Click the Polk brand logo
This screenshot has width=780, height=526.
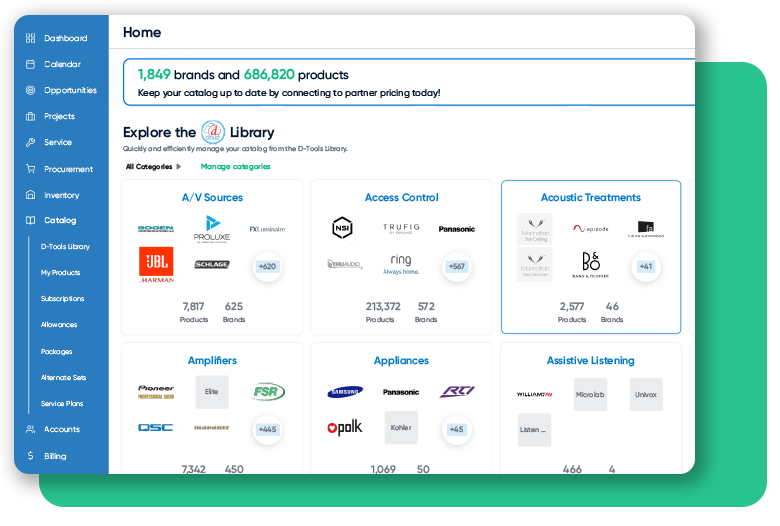(x=345, y=427)
